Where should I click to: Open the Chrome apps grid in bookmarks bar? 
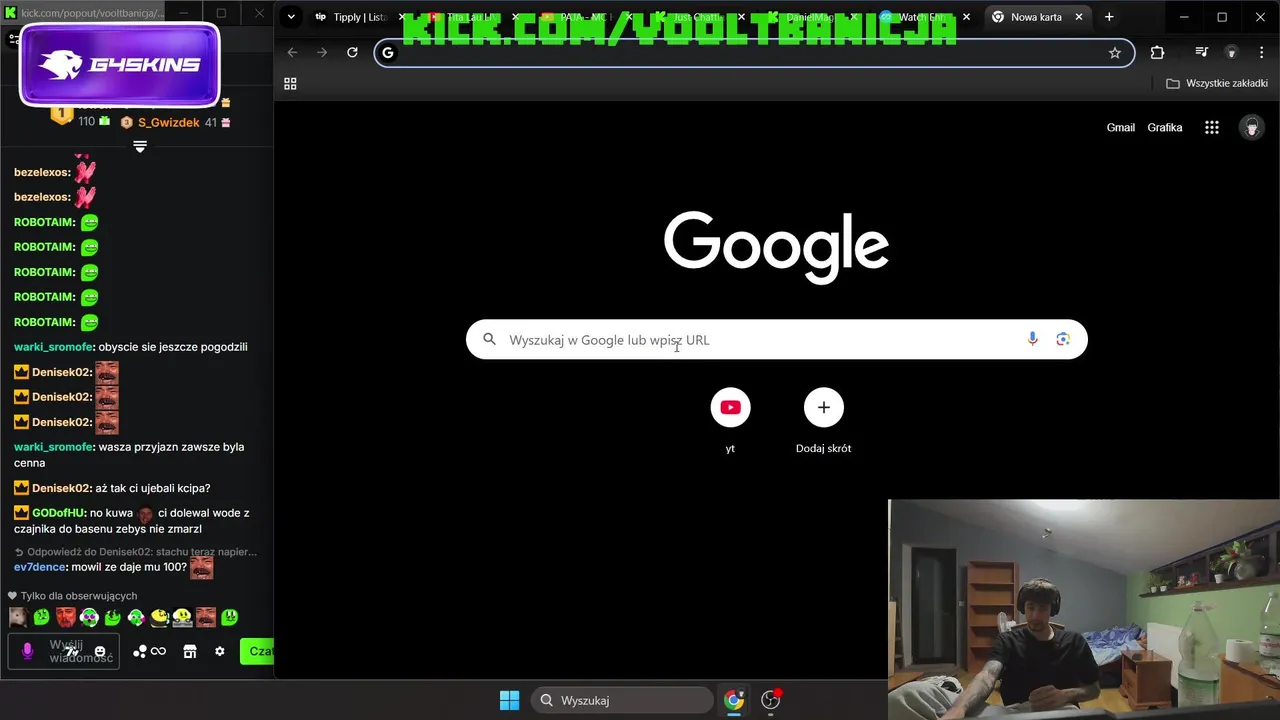tap(290, 84)
